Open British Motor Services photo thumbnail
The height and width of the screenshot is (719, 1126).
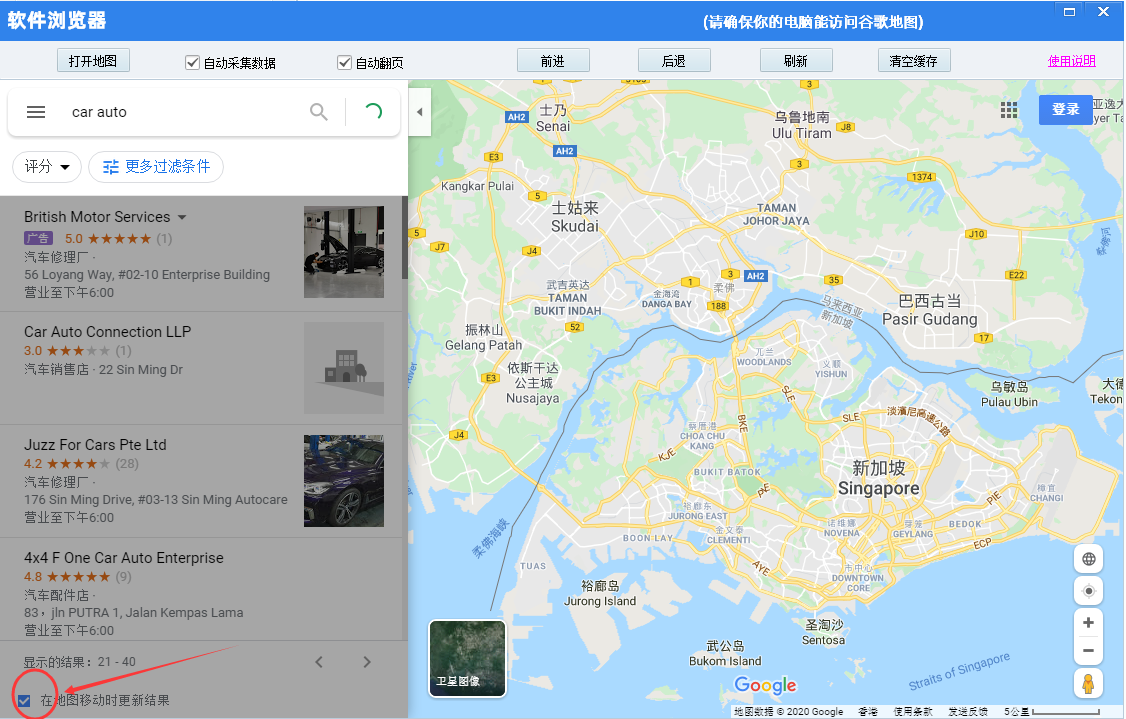[343, 252]
